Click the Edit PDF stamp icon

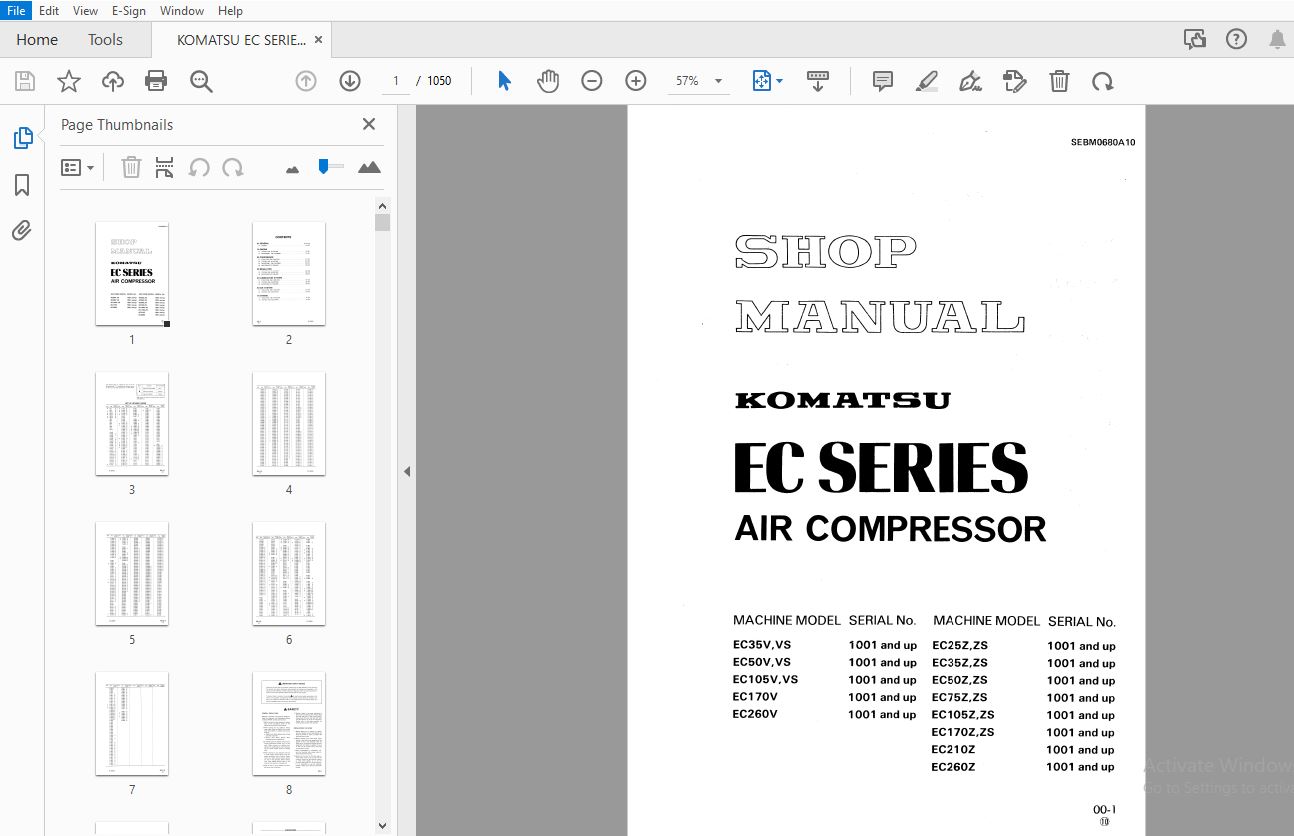coord(1015,81)
